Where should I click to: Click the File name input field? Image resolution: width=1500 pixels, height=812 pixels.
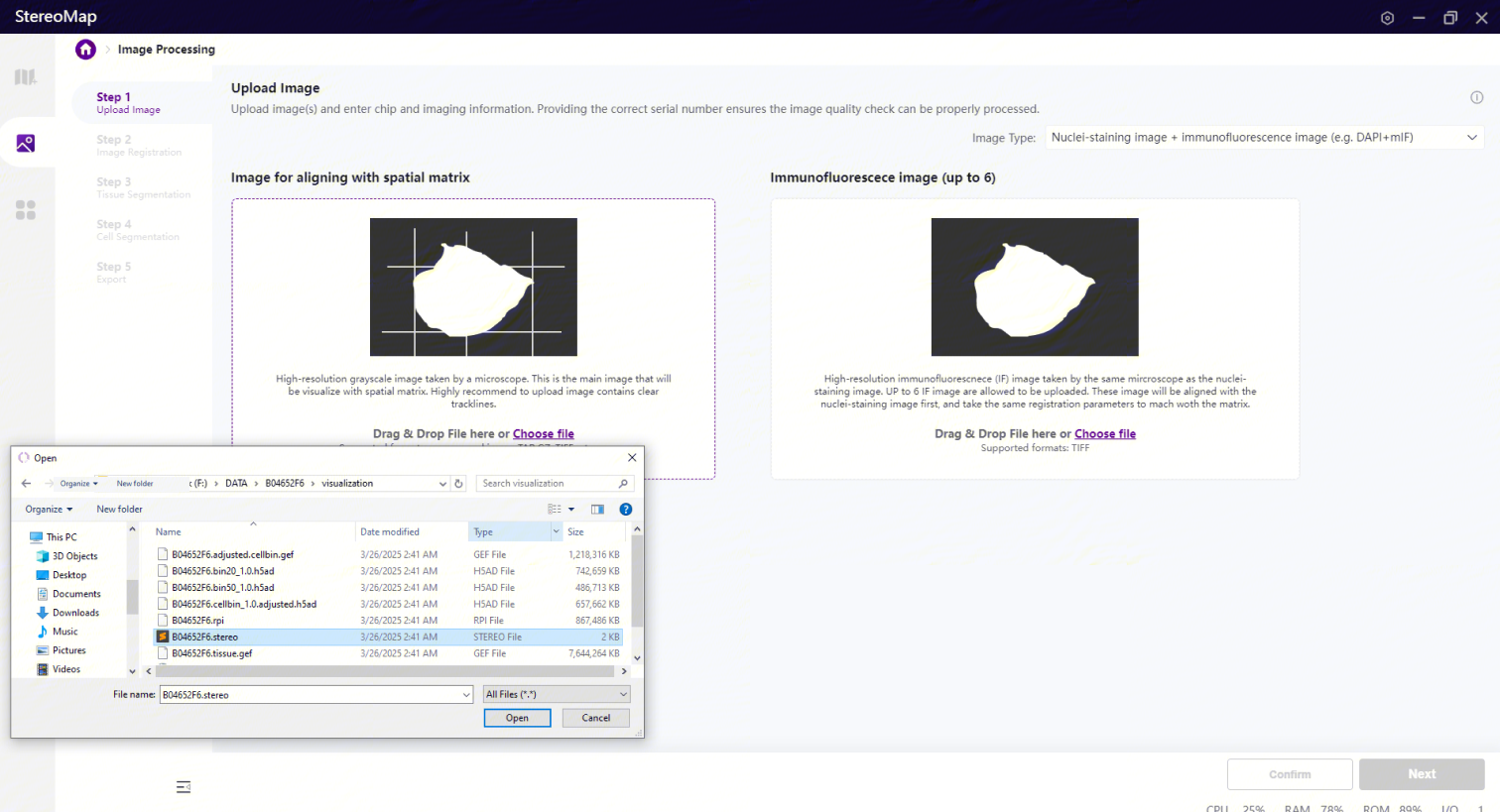click(x=315, y=695)
